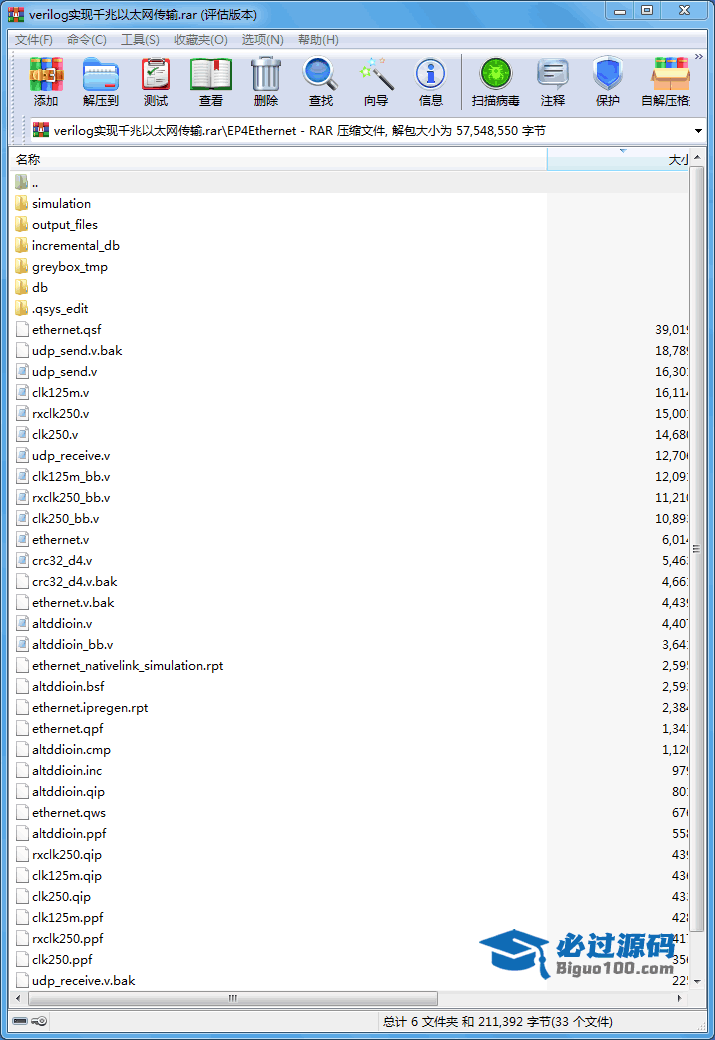Show archive Info (信息) icon

point(431,81)
